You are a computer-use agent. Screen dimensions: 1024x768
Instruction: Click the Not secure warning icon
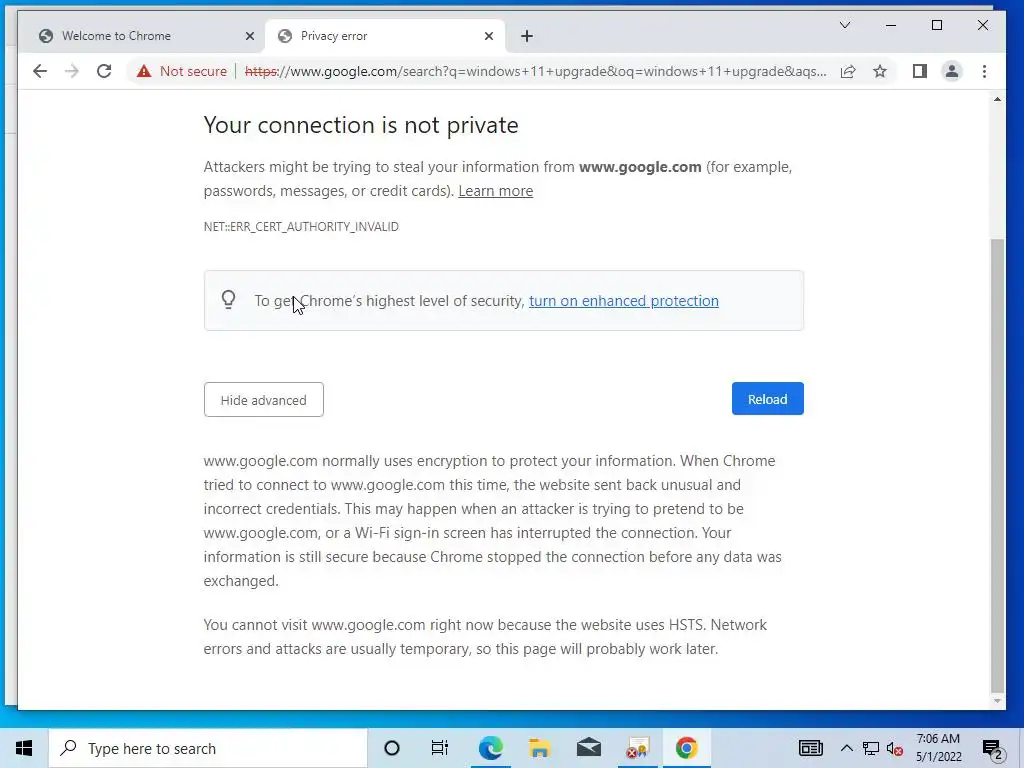coord(144,71)
